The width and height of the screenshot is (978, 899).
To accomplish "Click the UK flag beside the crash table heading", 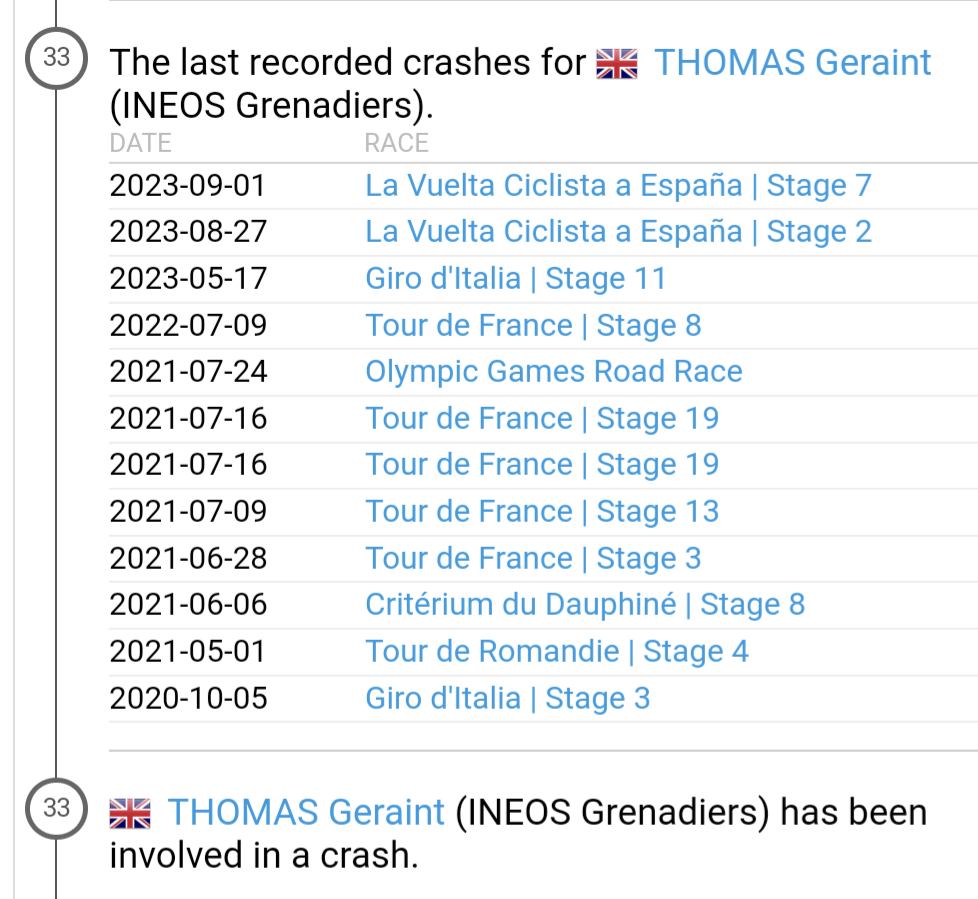I will pos(616,64).
